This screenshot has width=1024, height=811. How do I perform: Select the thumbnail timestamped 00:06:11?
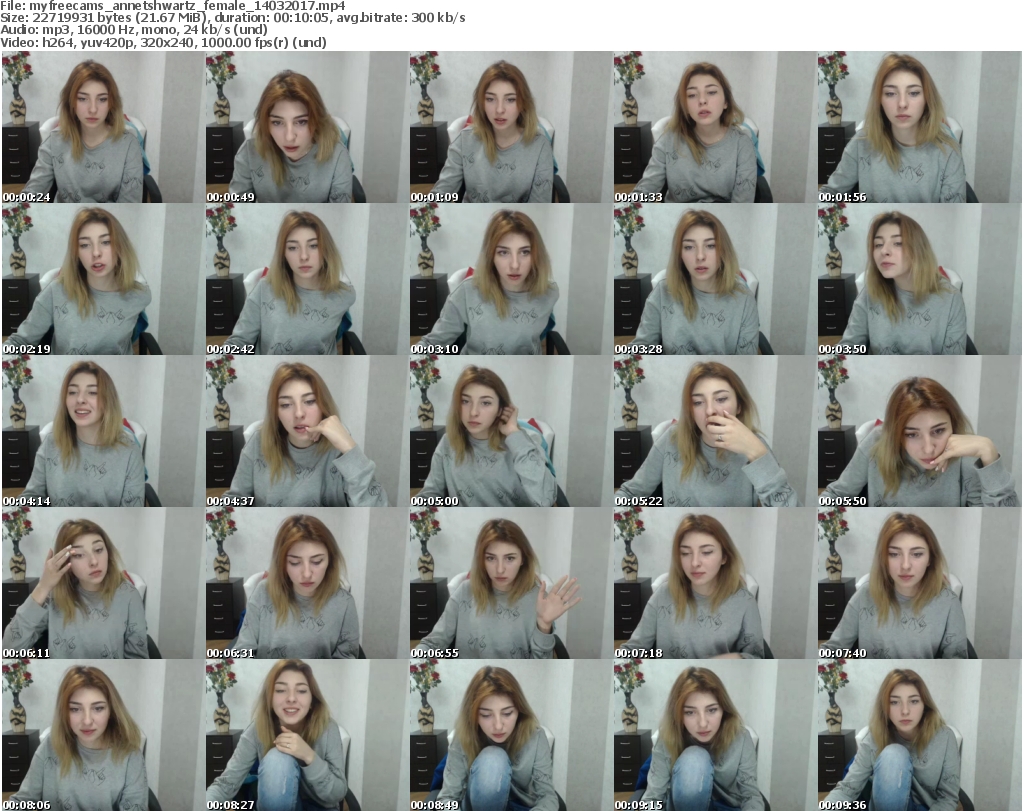(103, 584)
